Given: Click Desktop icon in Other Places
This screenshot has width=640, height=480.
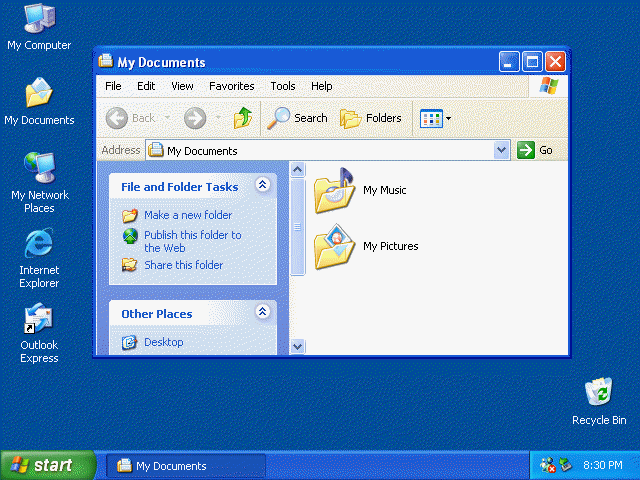Looking at the screenshot, I should pos(129,342).
